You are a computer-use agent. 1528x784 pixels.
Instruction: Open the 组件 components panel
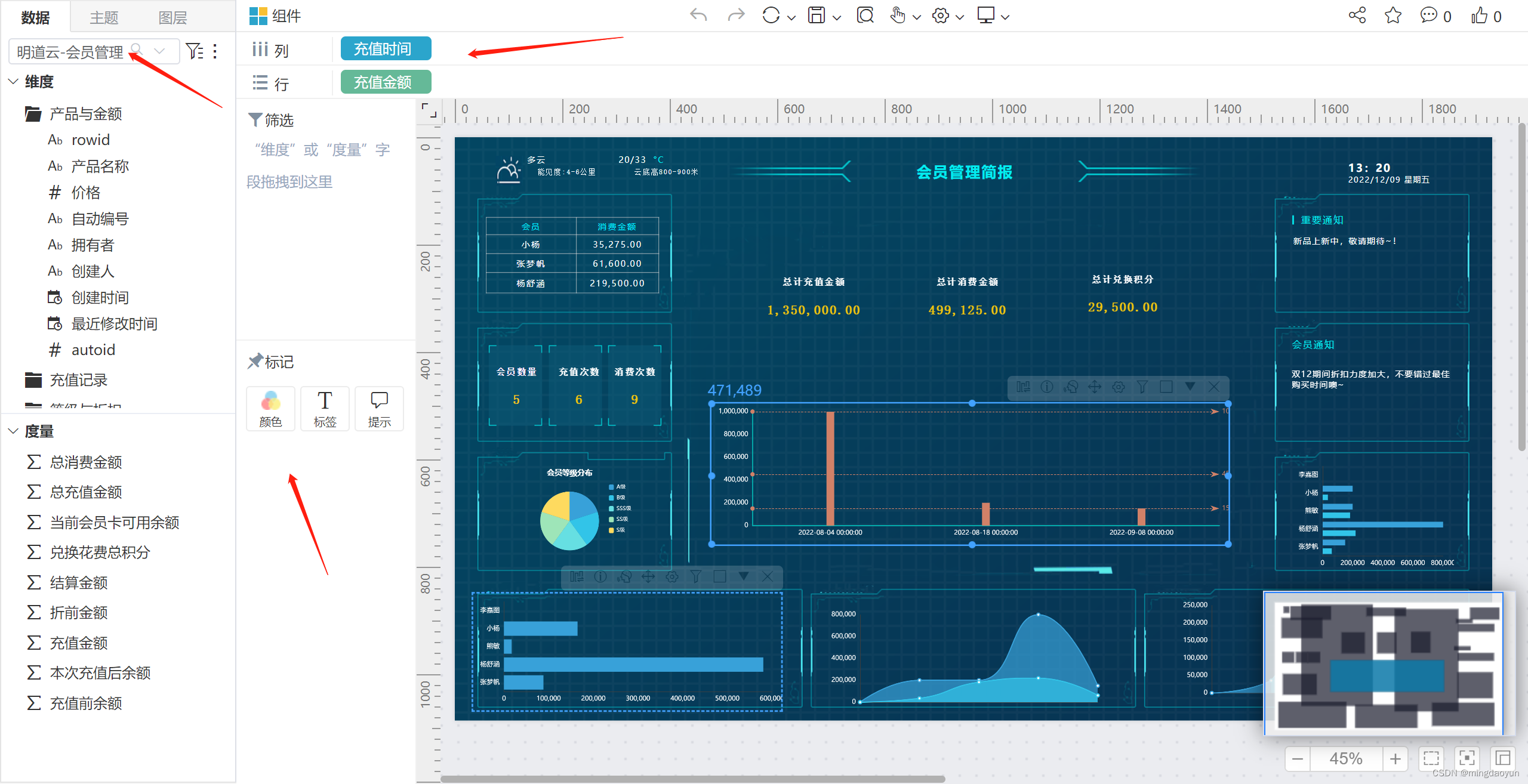coord(275,16)
